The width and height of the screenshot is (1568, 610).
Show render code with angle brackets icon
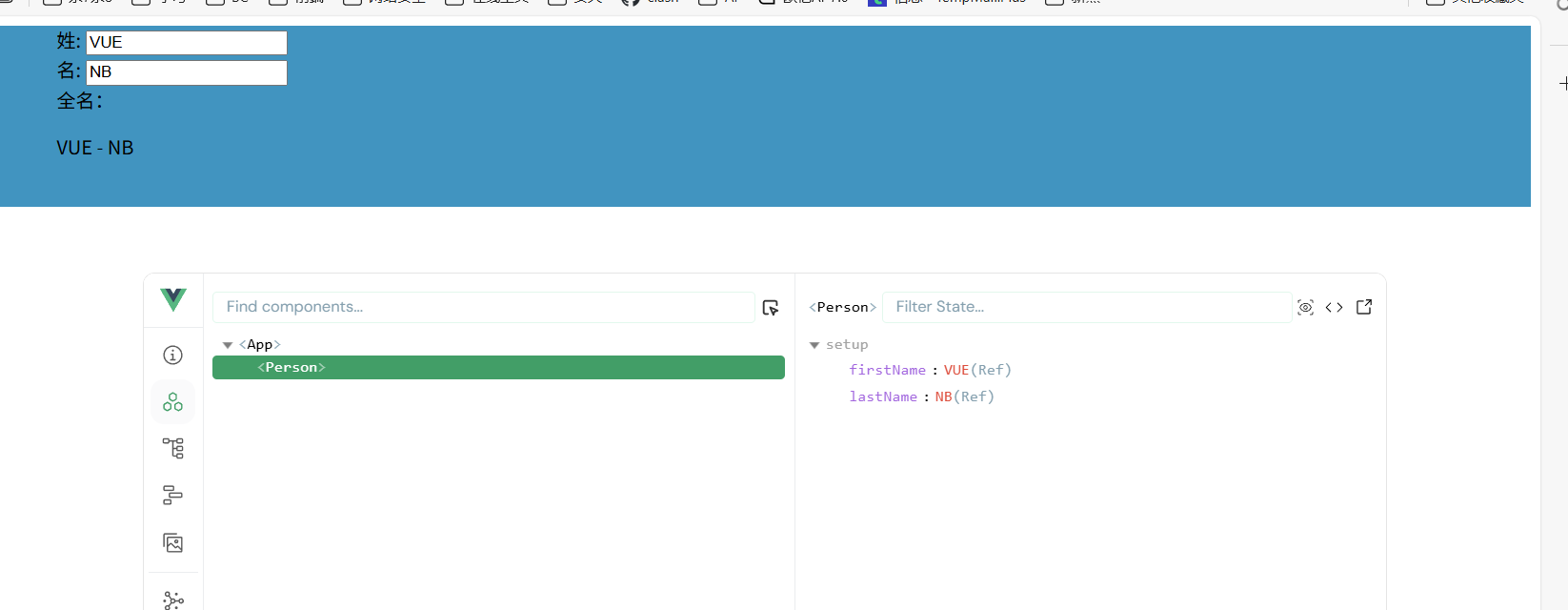click(1334, 307)
